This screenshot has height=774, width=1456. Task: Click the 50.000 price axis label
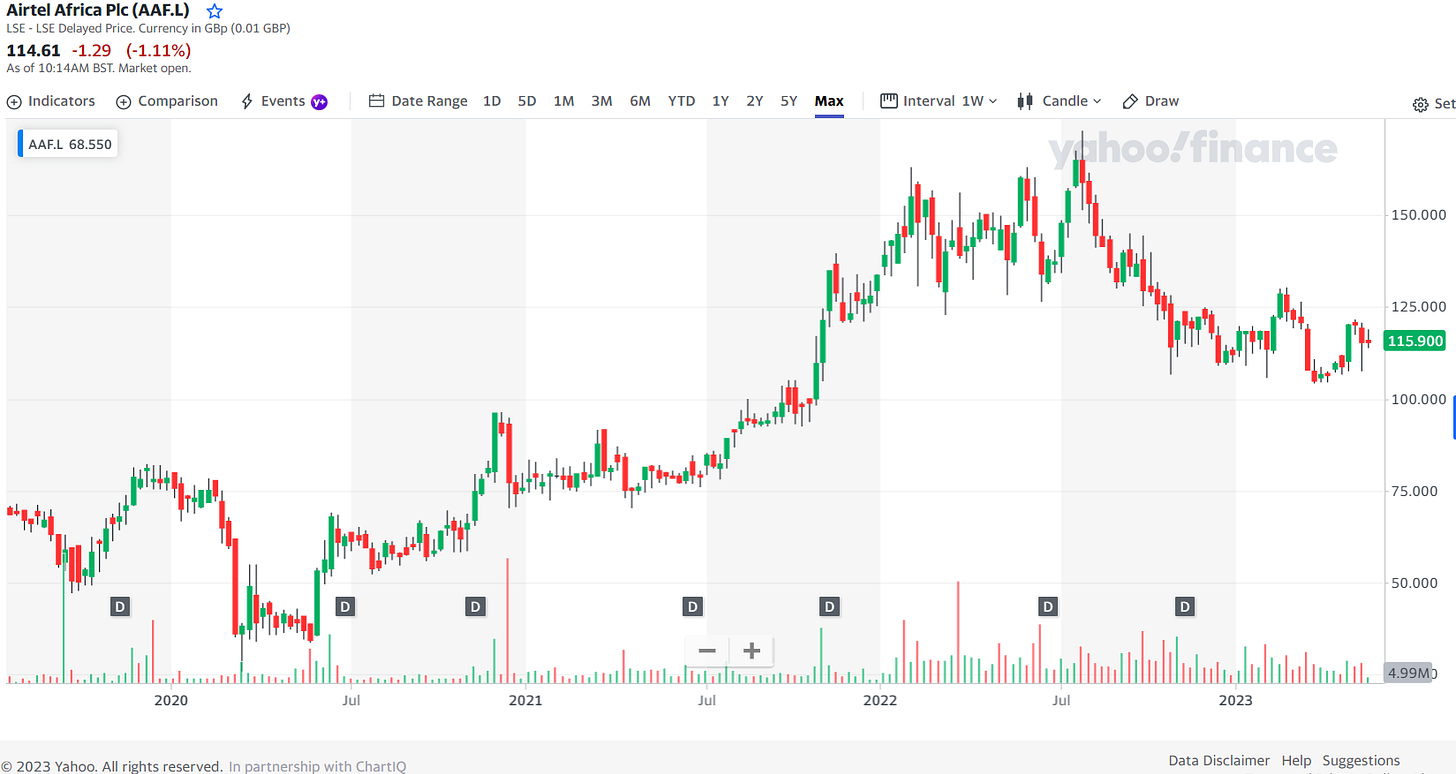1417,583
